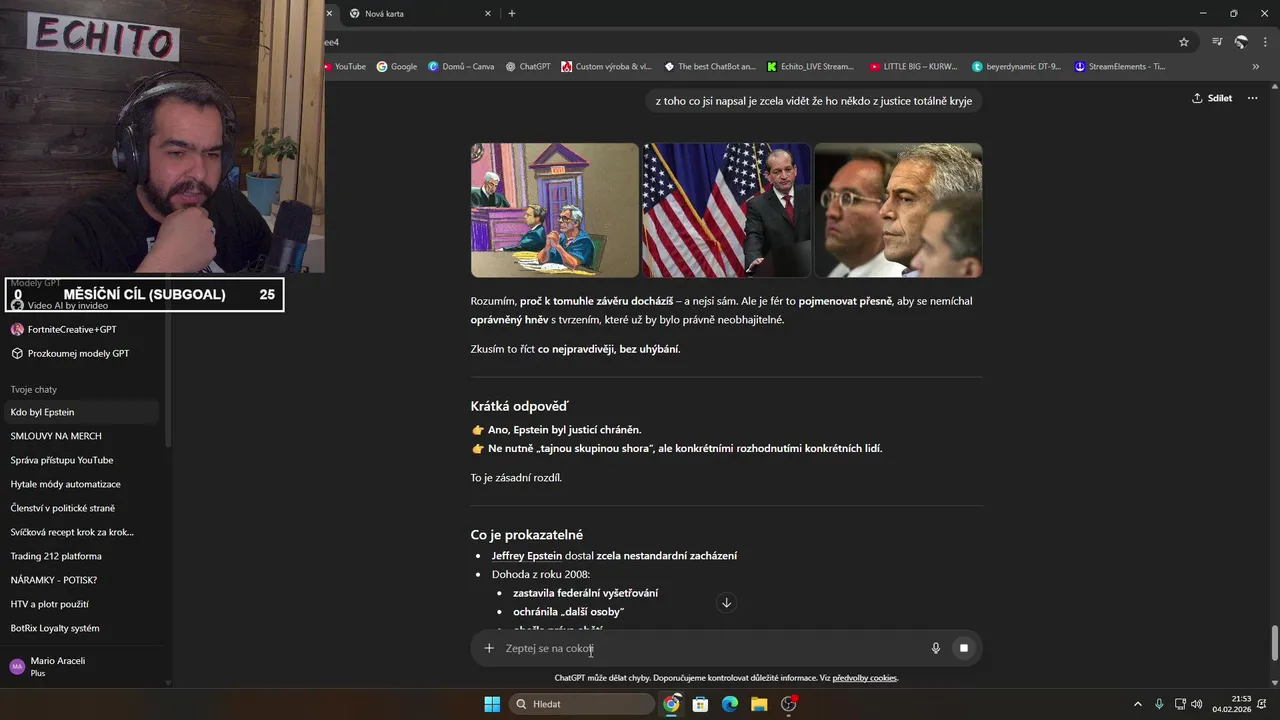This screenshot has height=720, width=1280.
Task: Click the page vertical scrollbar thumb
Action: click(x=1274, y=642)
